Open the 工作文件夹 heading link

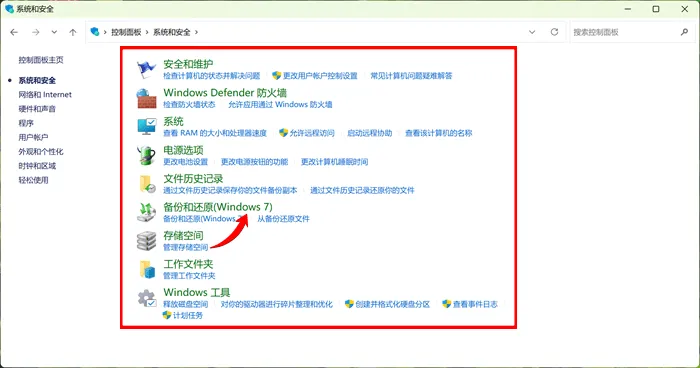coord(188,264)
